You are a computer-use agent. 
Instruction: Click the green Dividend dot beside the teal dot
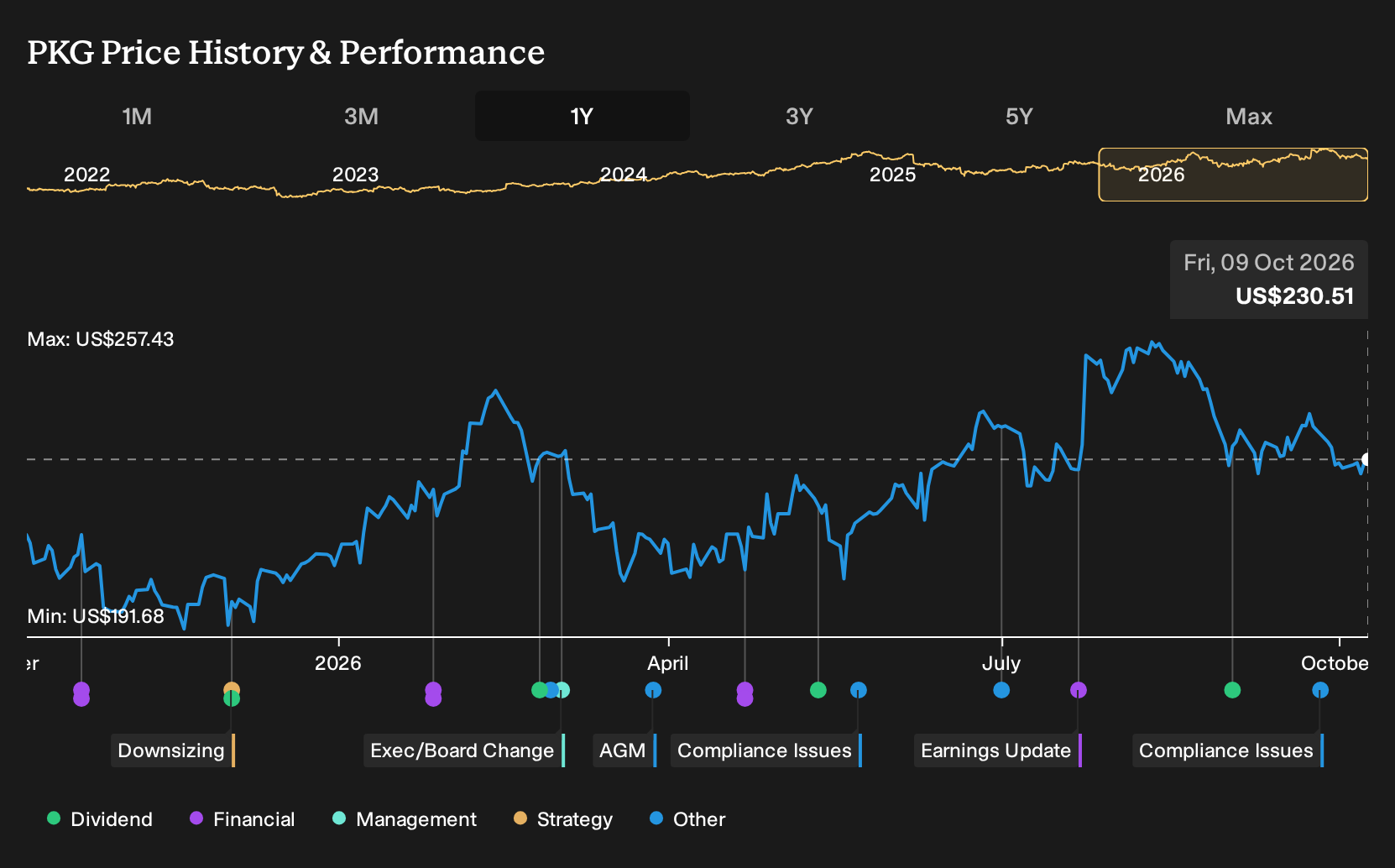click(540, 690)
